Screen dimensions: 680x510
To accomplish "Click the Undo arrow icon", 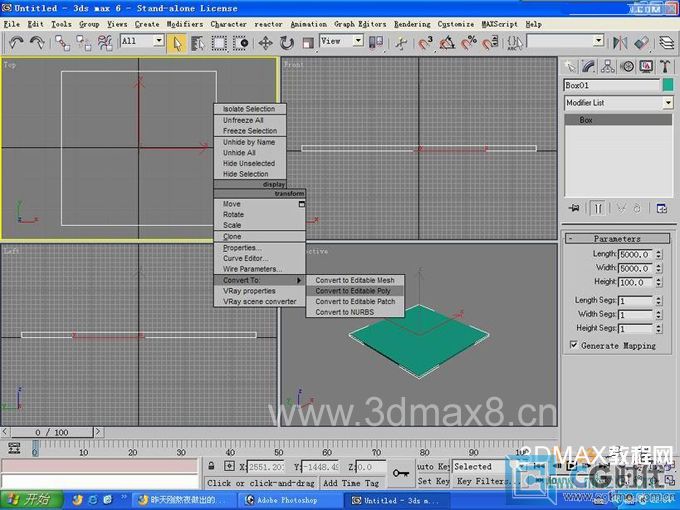I will click(16, 42).
